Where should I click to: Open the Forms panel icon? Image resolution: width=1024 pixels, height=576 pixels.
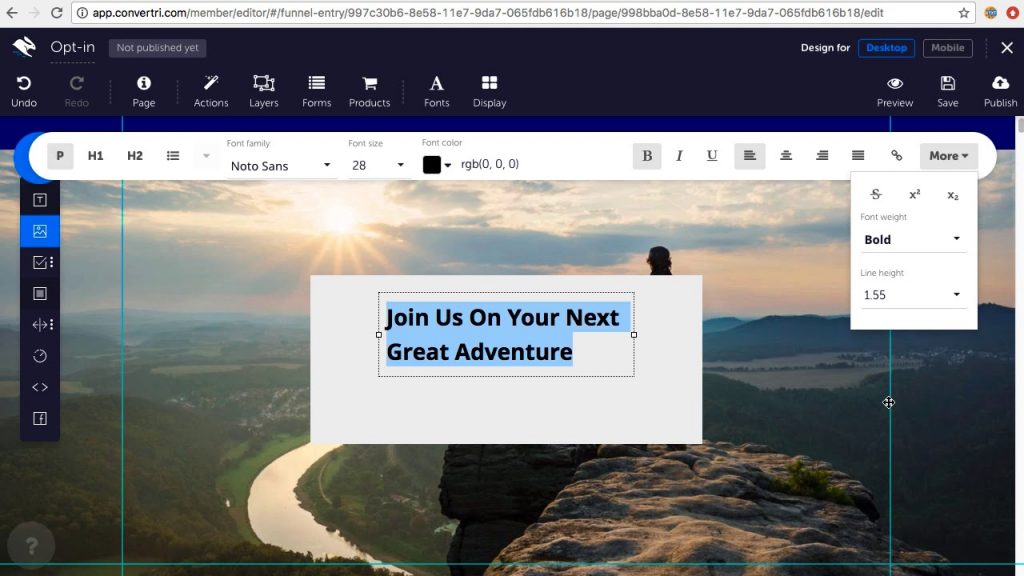point(316,84)
